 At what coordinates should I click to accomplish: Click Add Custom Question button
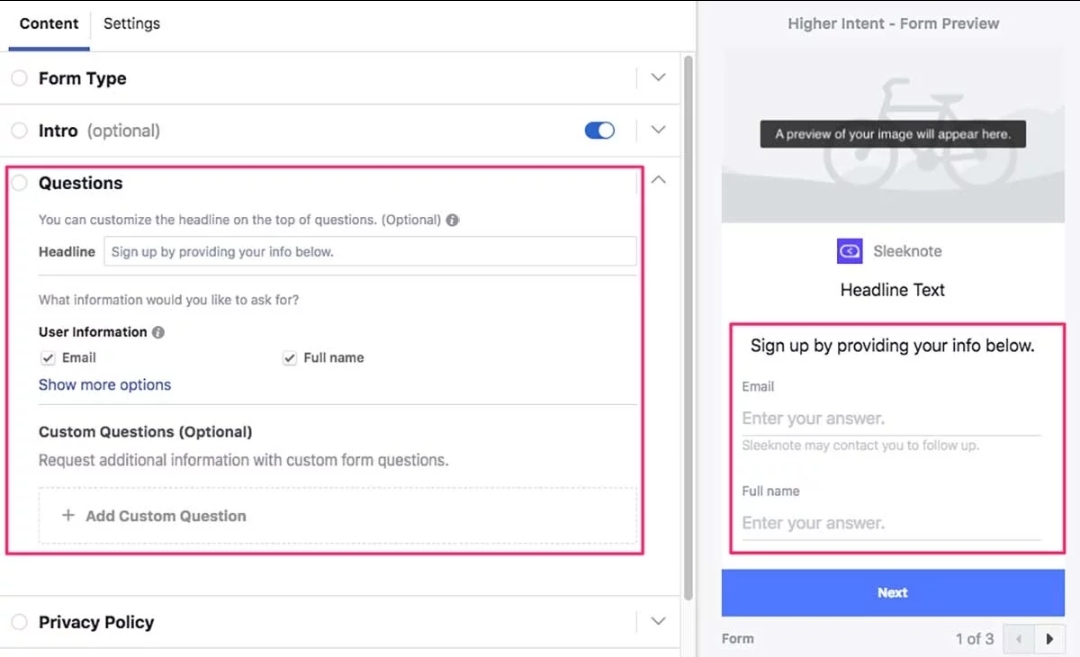pyautogui.click(x=338, y=516)
